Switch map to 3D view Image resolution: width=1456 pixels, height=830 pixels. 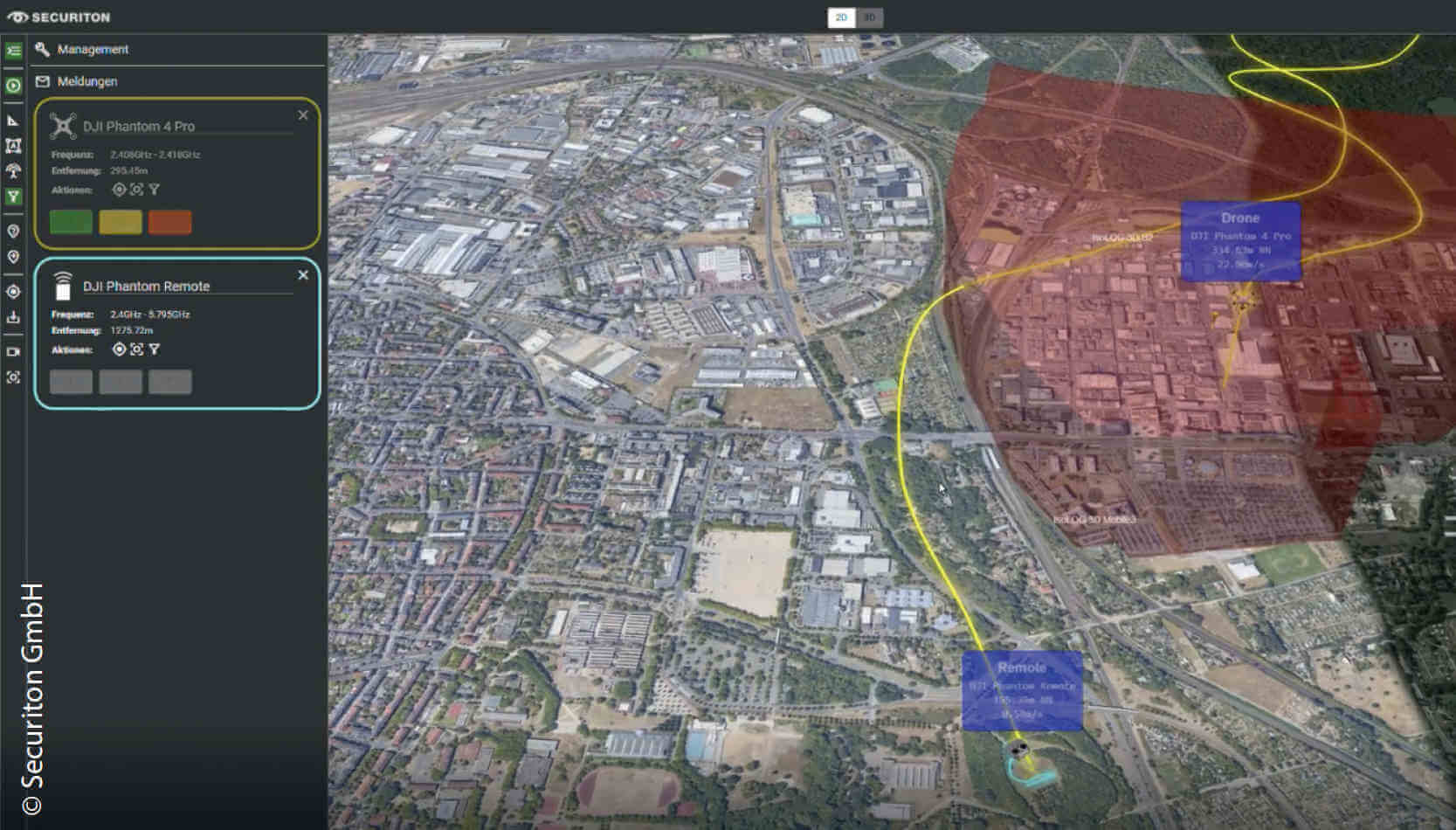[869, 17]
